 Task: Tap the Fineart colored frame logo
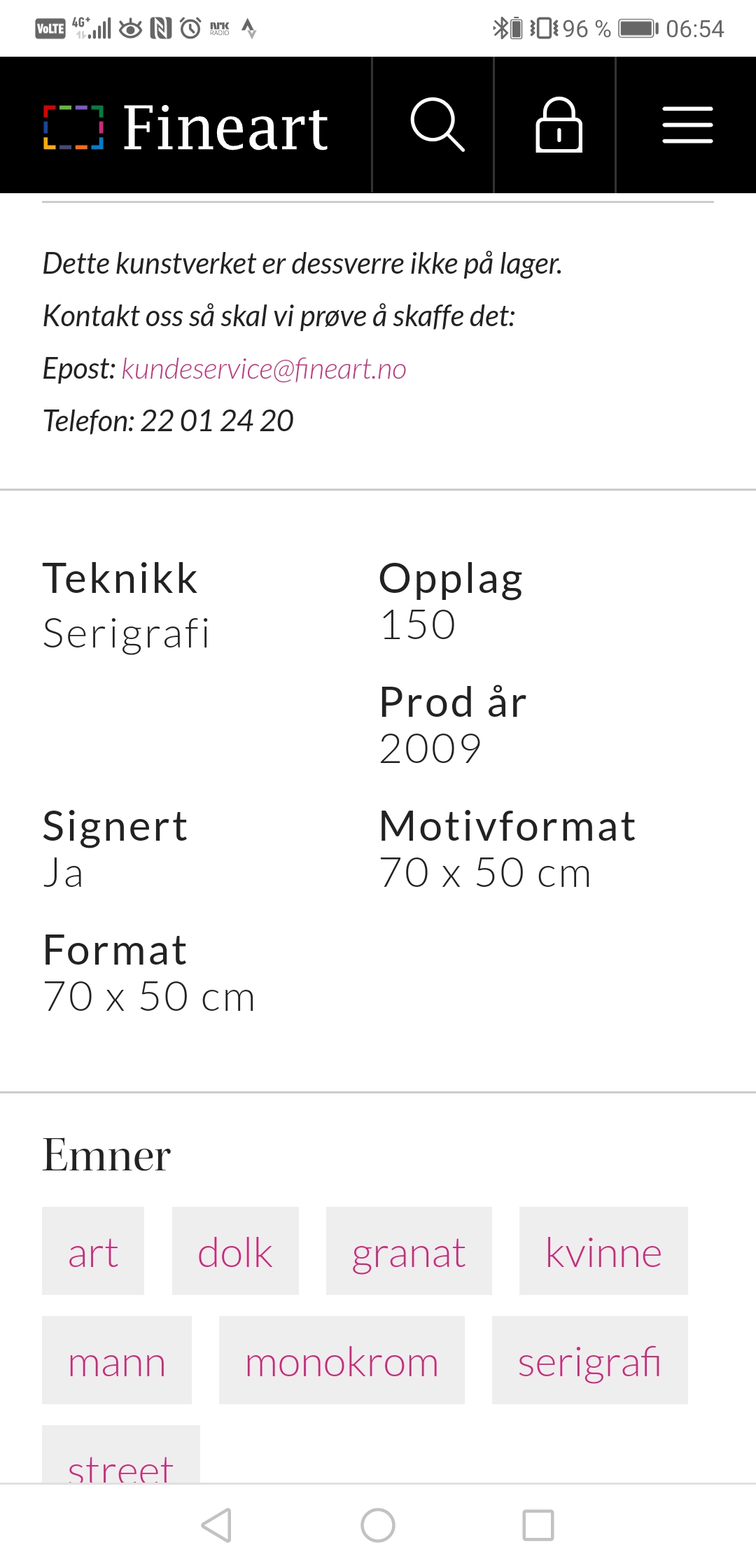[73, 127]
